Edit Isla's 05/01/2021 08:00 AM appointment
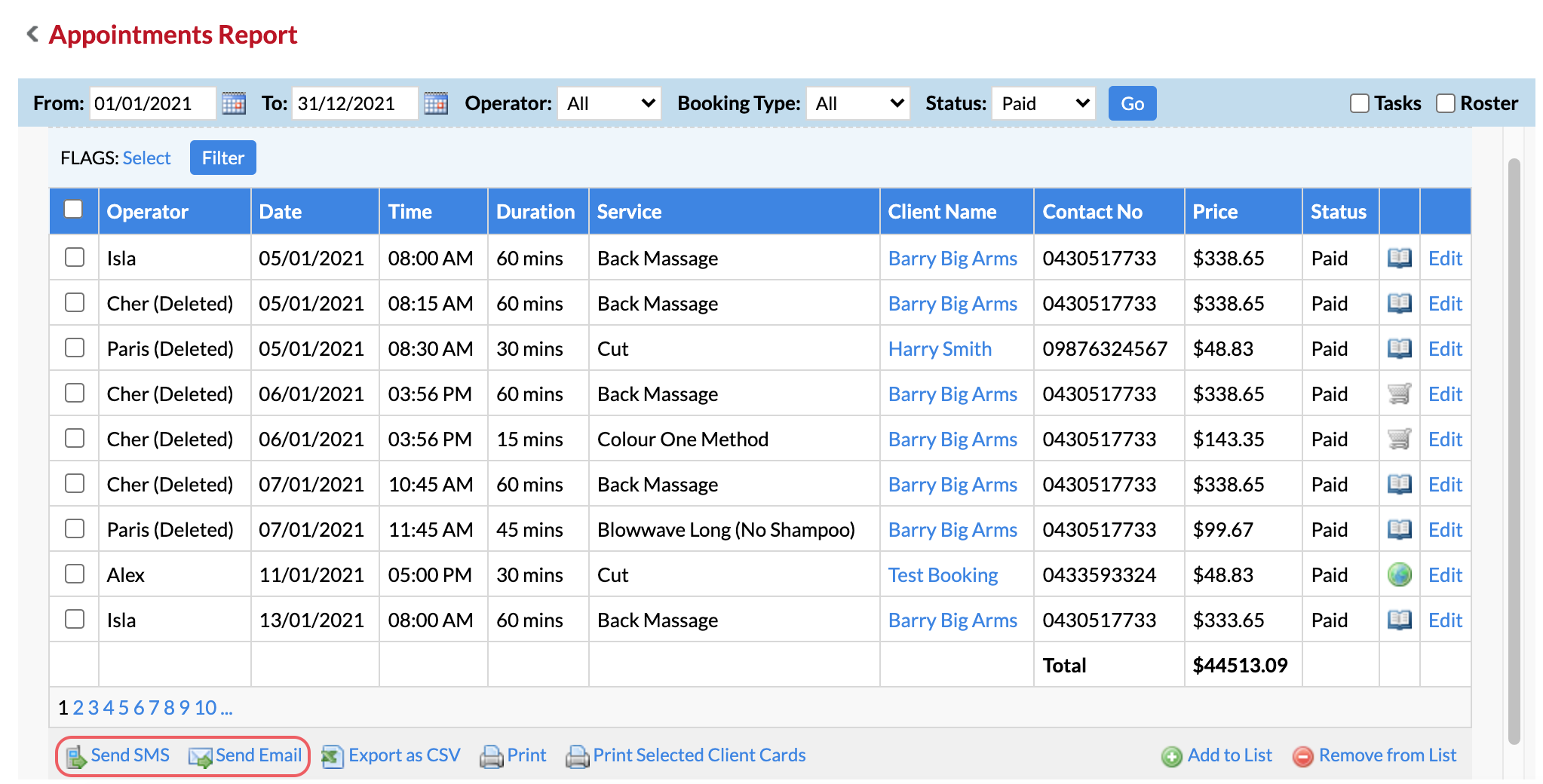Viewport: 1543px width, 784px height. click(1445, 259)
